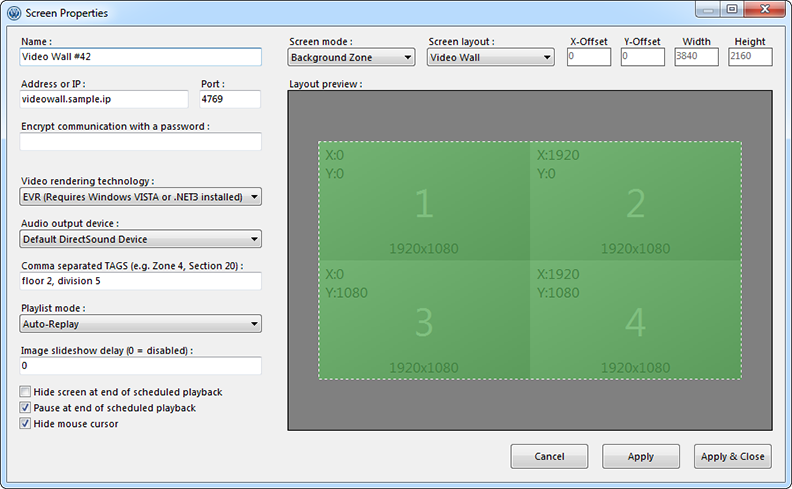Click the Height field showing 2160
This screenshot has height=489, width=792.
coord(750,57)
